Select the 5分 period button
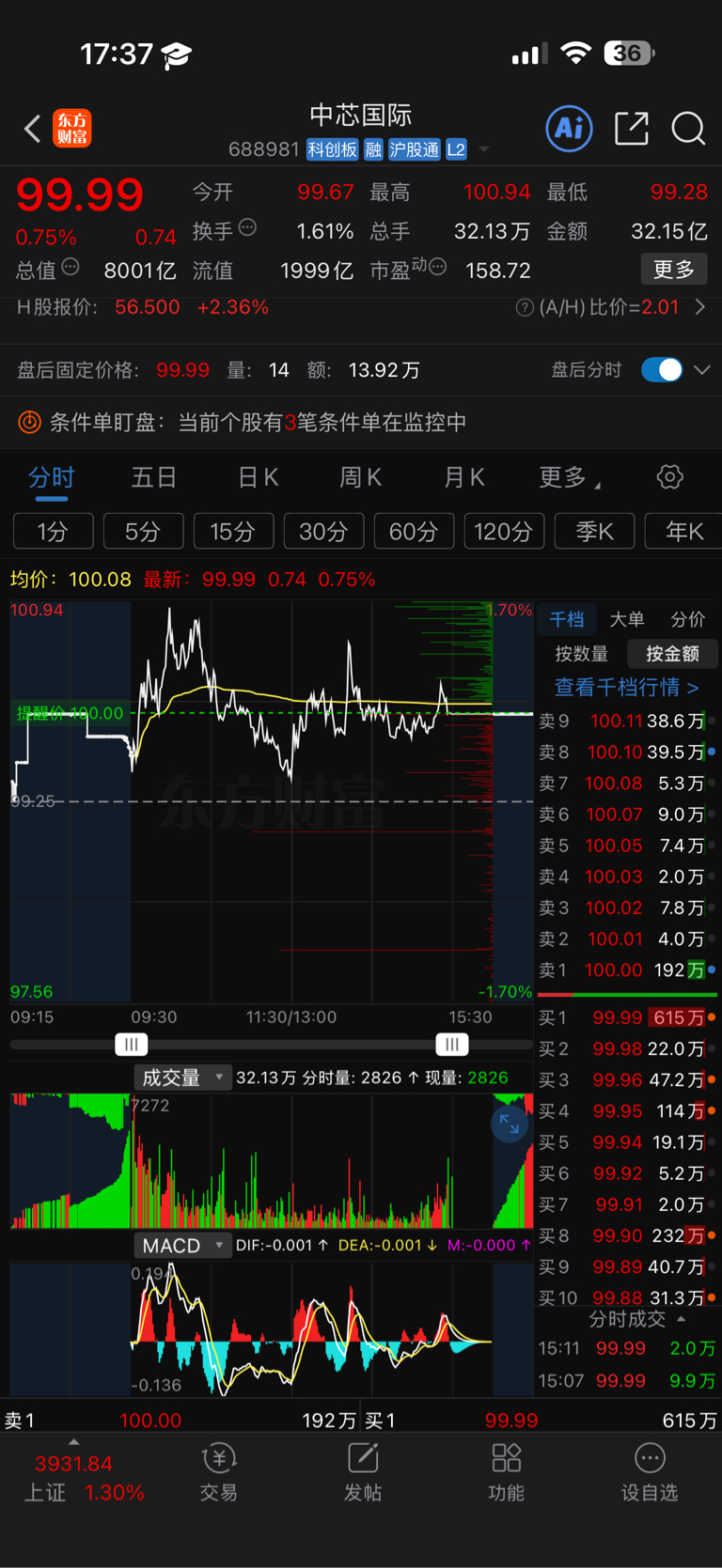This screenshot has height=1568, width=722. [x=144, y=532]
